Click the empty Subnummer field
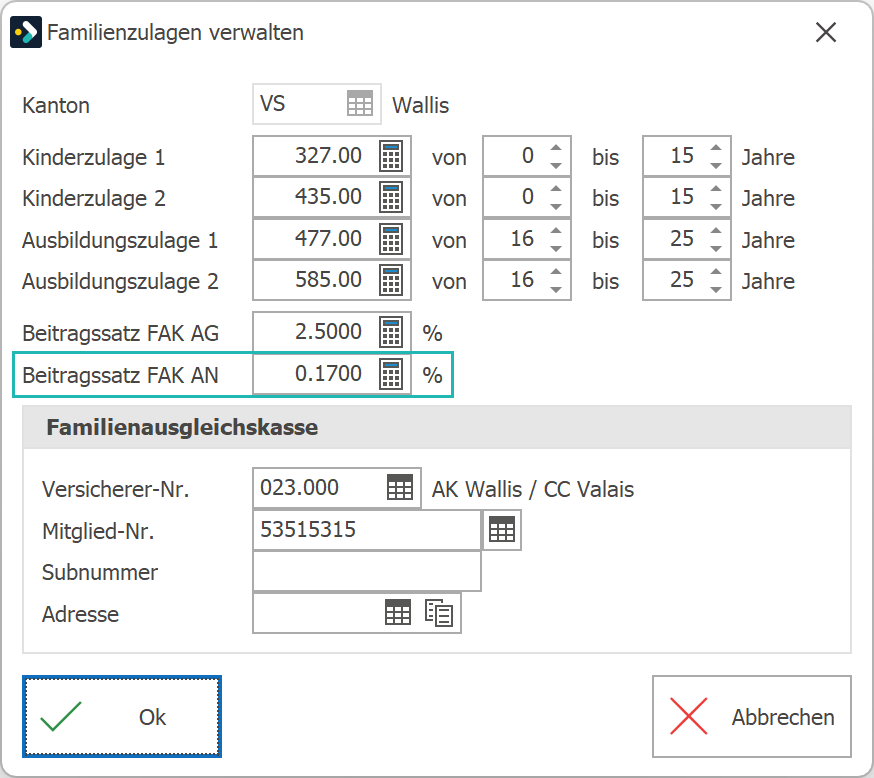This screenshot has width=874, height=778. 367,571
